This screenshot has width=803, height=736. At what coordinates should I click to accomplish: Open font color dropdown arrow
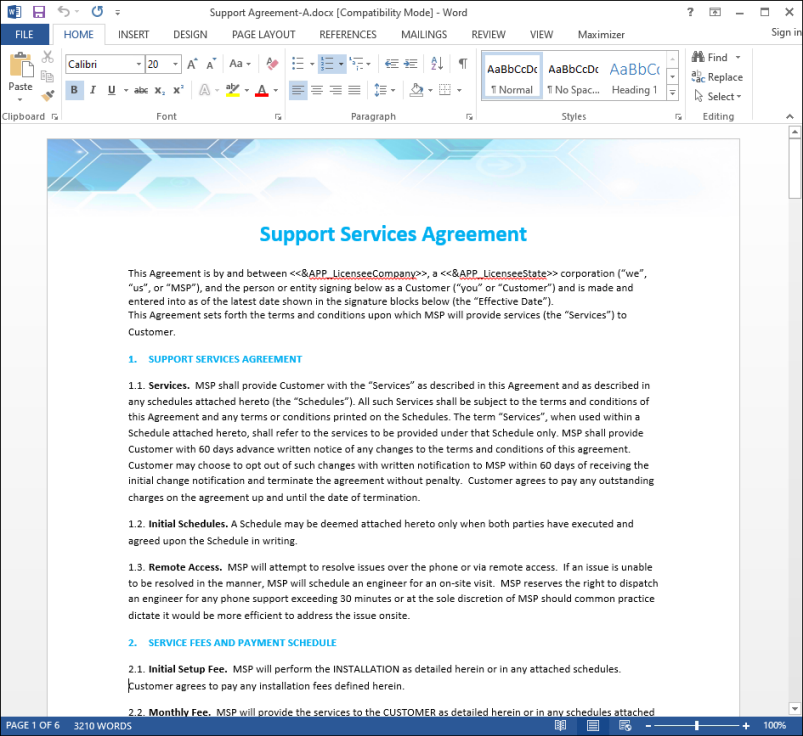click(x=276, y=91)
